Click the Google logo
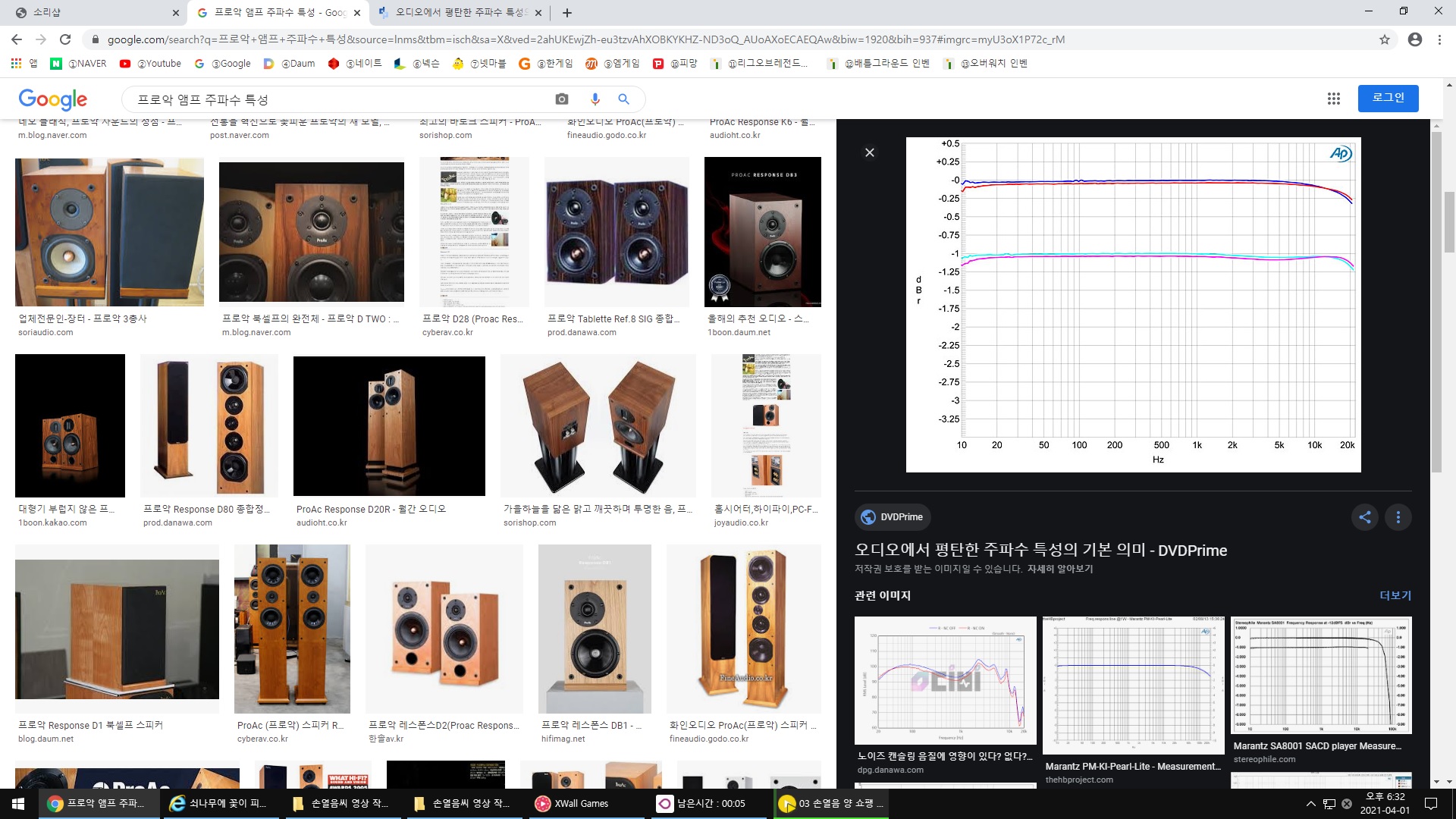The image size is (1456, 819). (53, 99)
